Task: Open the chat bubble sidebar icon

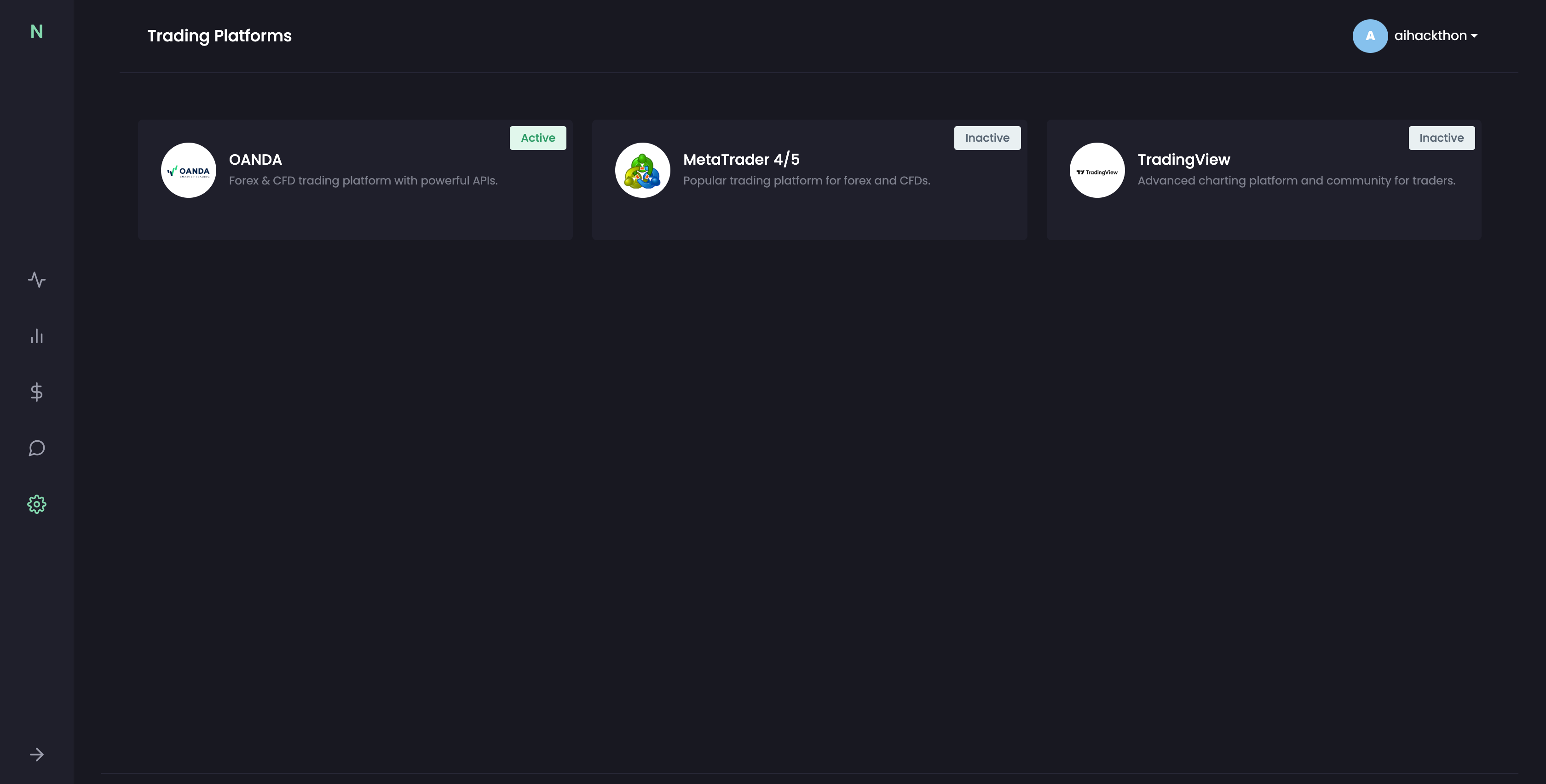Action: [37, 448]
